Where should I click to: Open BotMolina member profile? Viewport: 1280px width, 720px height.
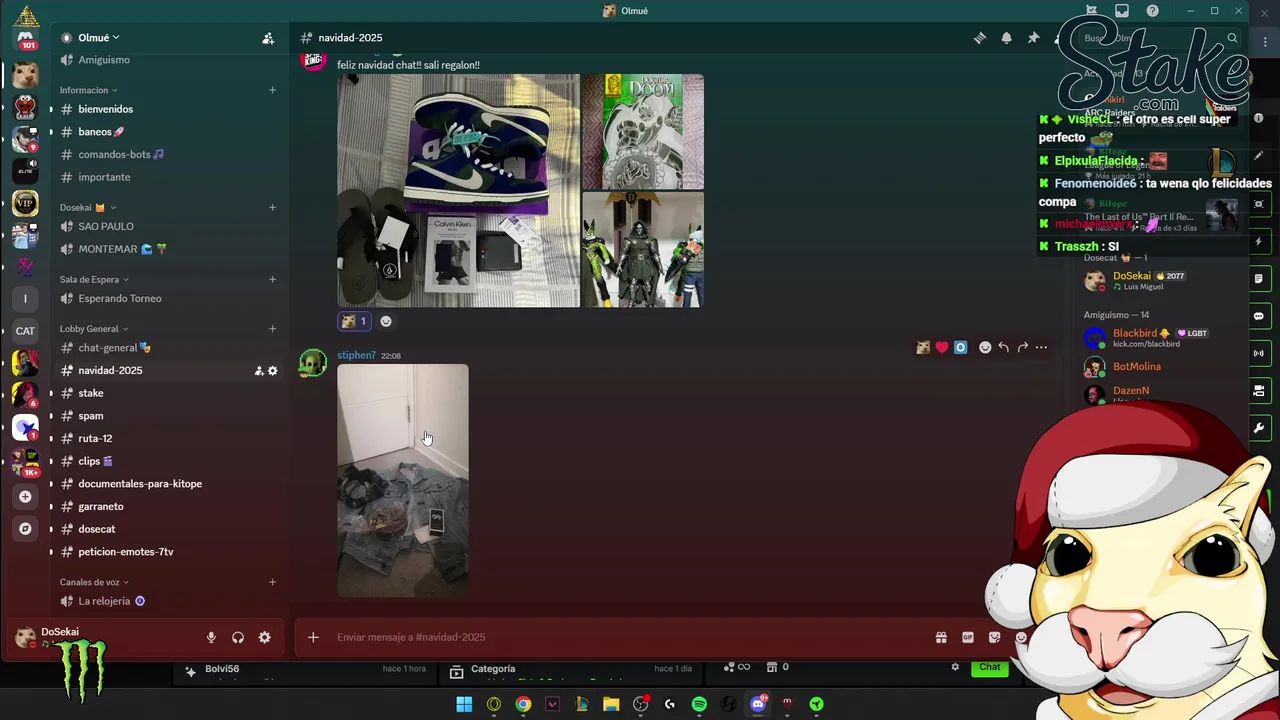pyautogui.click(x=1137, y=367)
